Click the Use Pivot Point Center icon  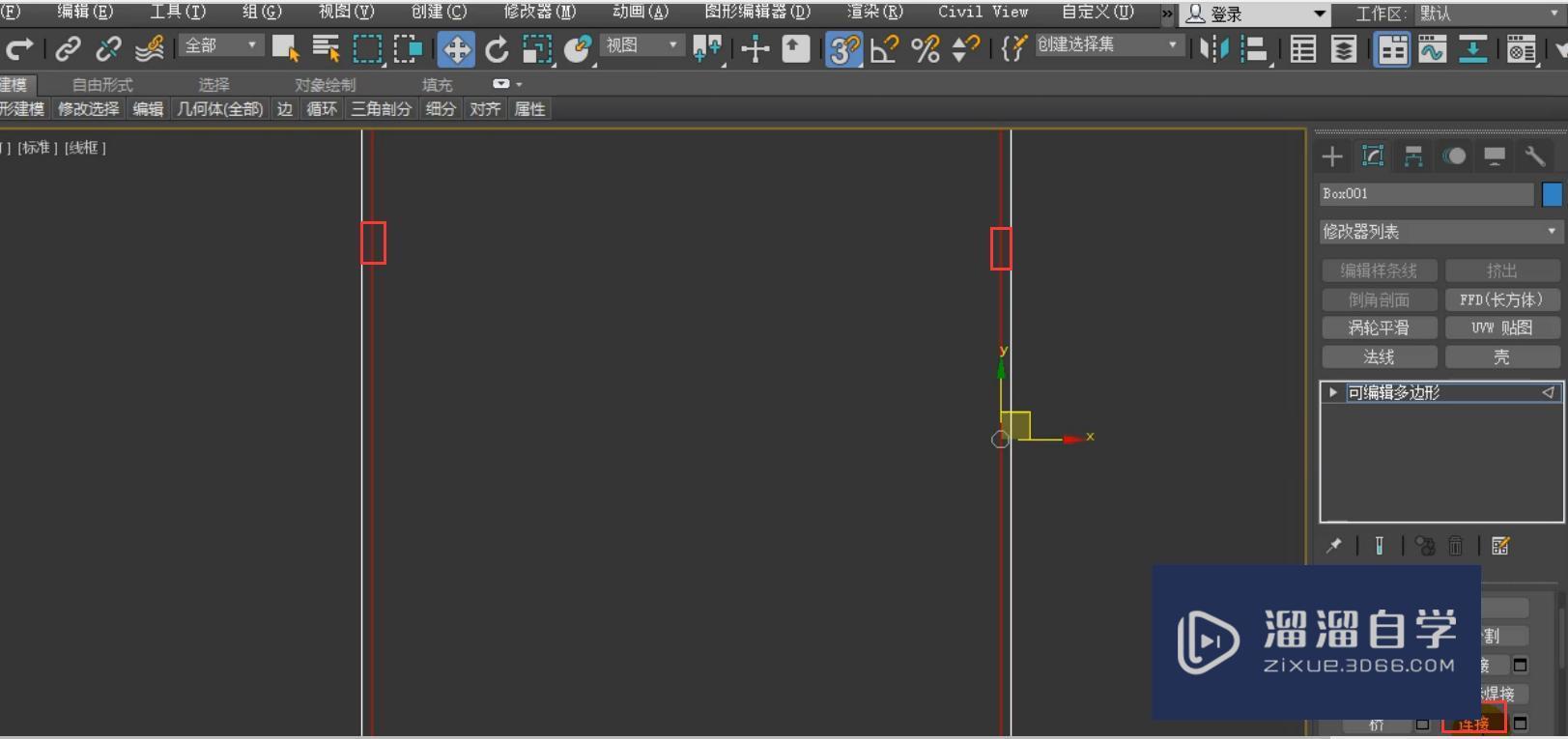pyautogui.click(x=707, y=48)
